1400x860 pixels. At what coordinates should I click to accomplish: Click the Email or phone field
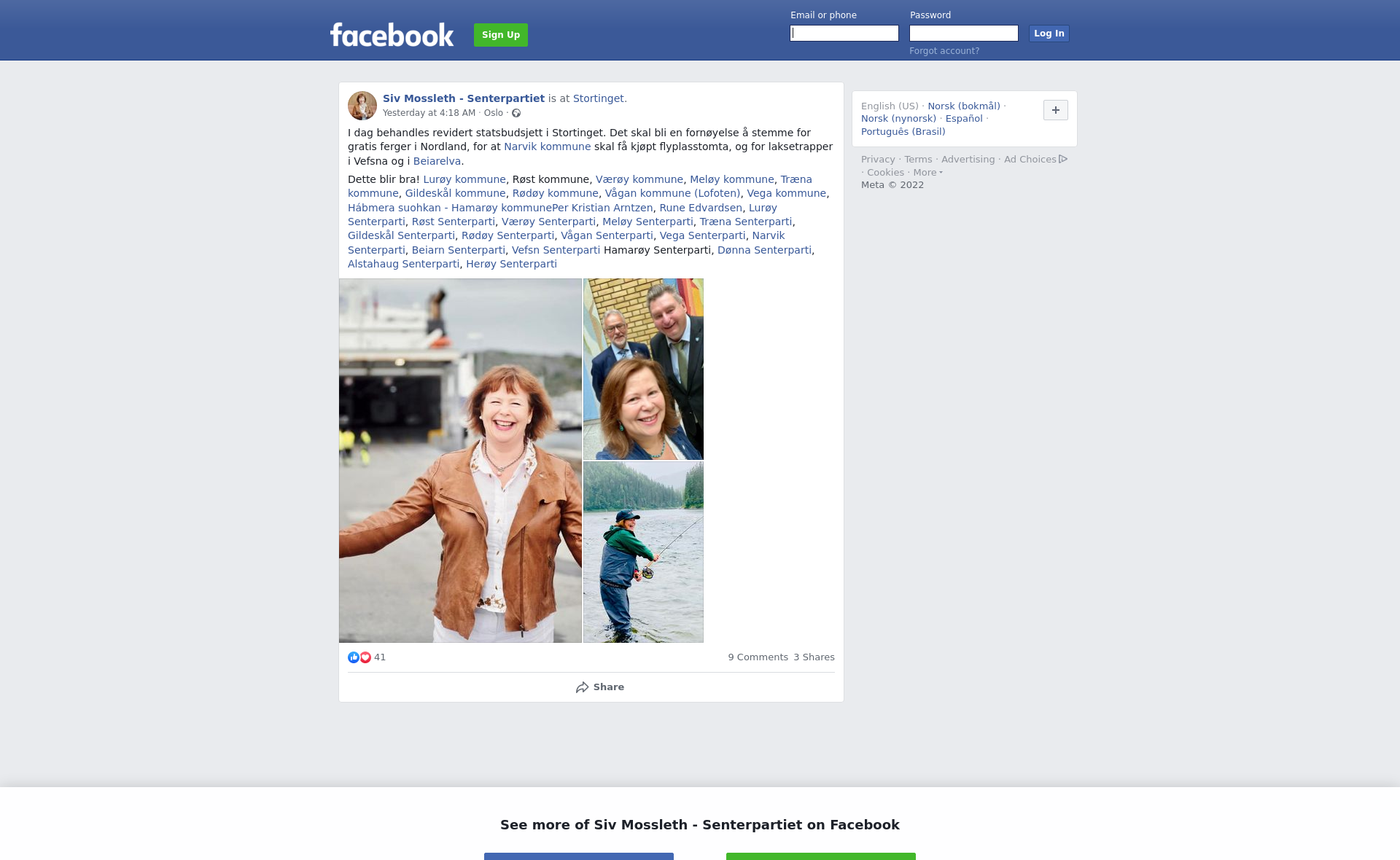coord(844,34)
